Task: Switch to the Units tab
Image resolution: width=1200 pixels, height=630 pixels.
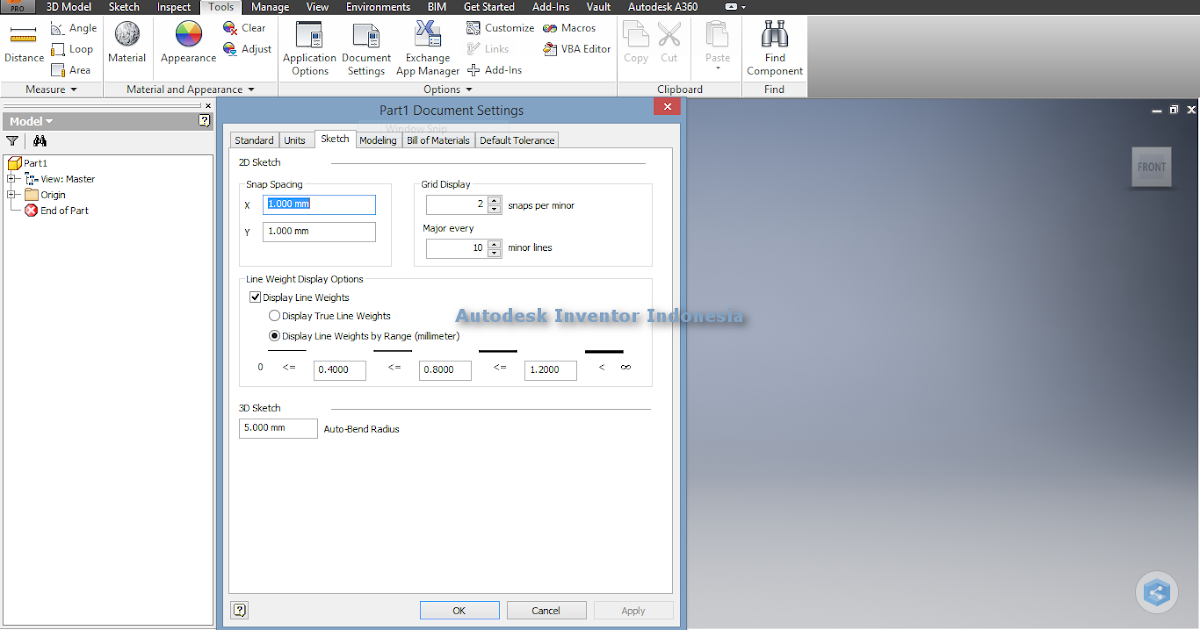Action: [295, 140]
